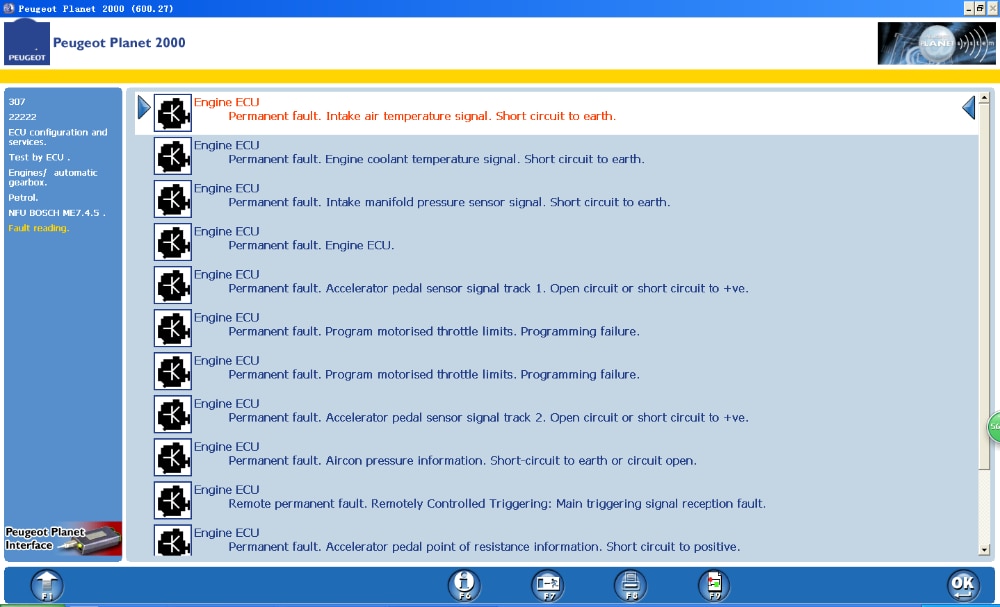Viewport: 1000px width, 607px height.
Task: Click the title bar application icon
Action: [8, 8]
